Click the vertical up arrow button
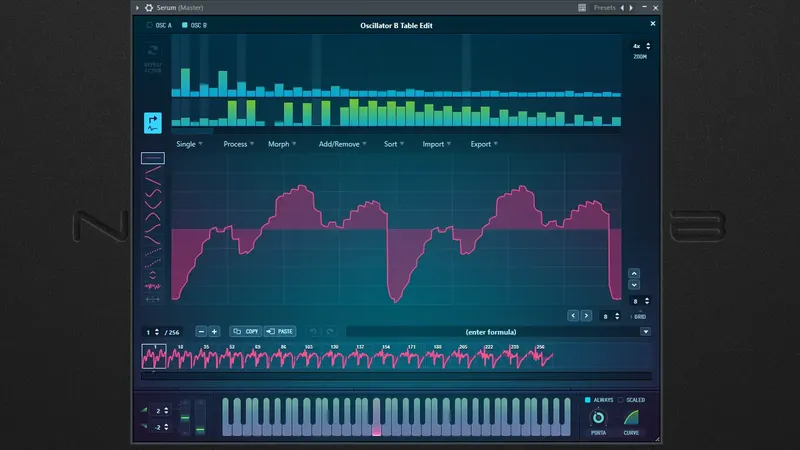 pyautogui.click(x=634, y=273)
